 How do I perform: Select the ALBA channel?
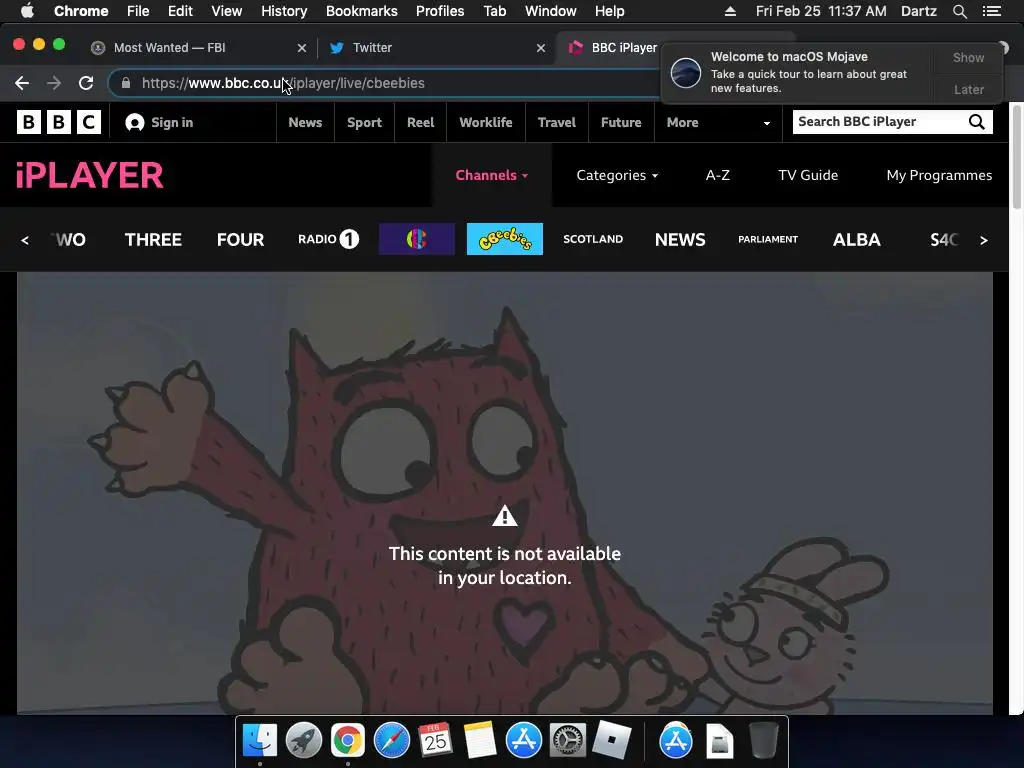(856, 240)
